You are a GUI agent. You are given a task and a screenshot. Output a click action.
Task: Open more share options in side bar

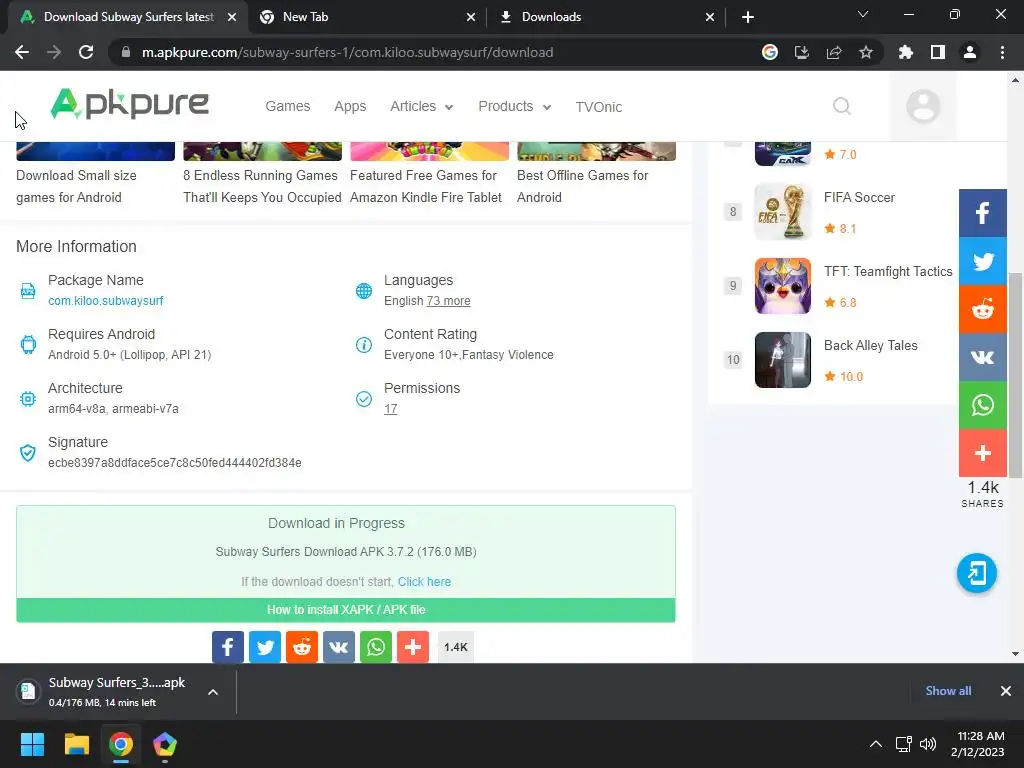983,453
